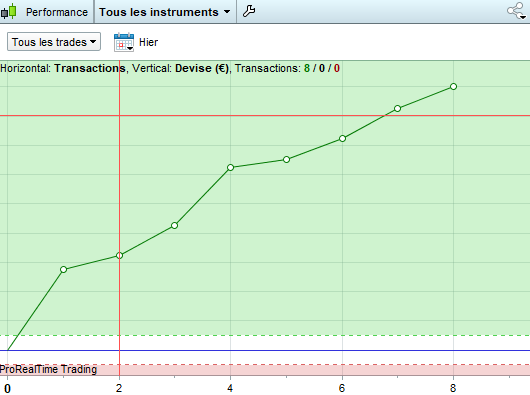Select the data point at transaction 4
Screen dimensions: 530x395
(x=231, y=168)
